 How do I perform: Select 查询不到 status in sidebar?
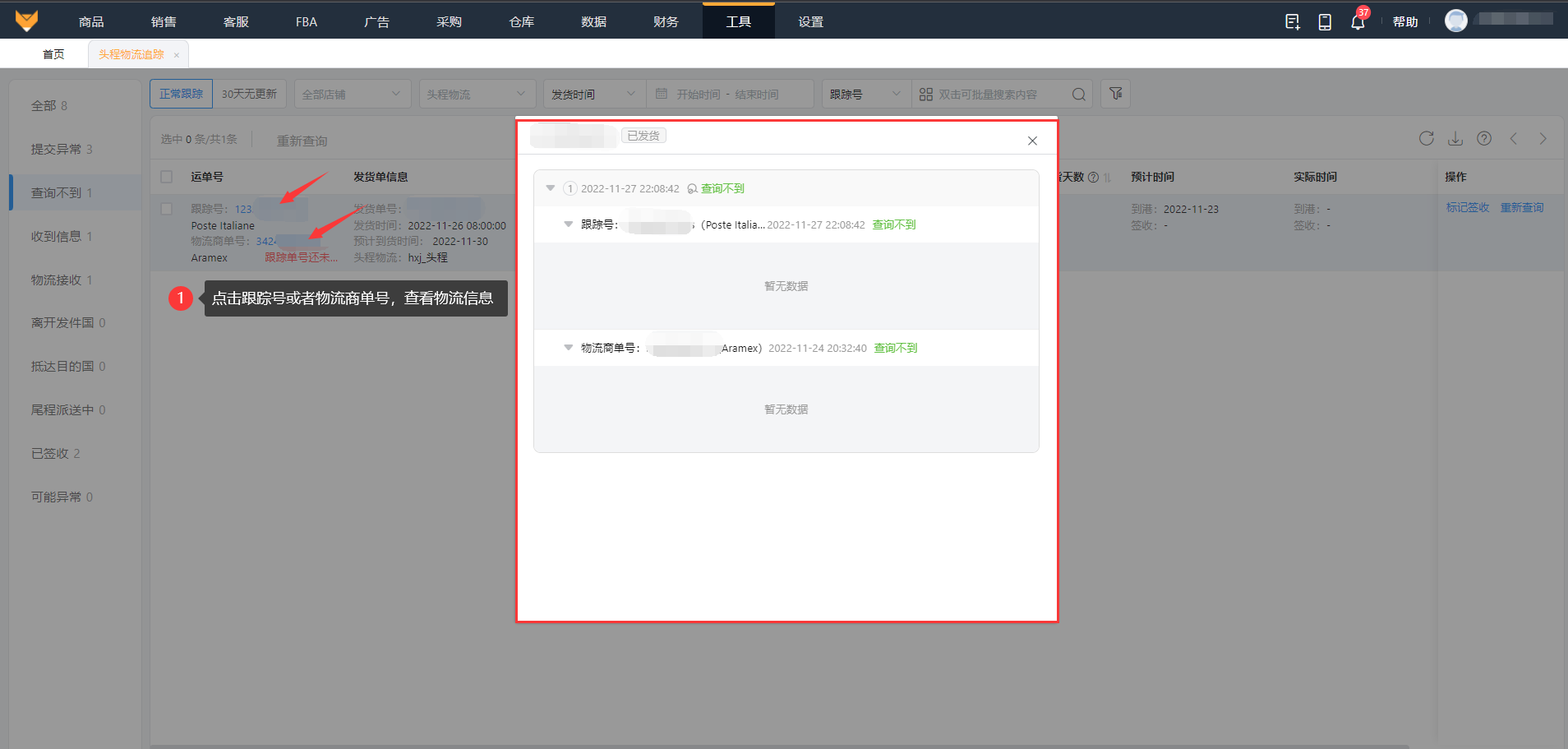76,192
